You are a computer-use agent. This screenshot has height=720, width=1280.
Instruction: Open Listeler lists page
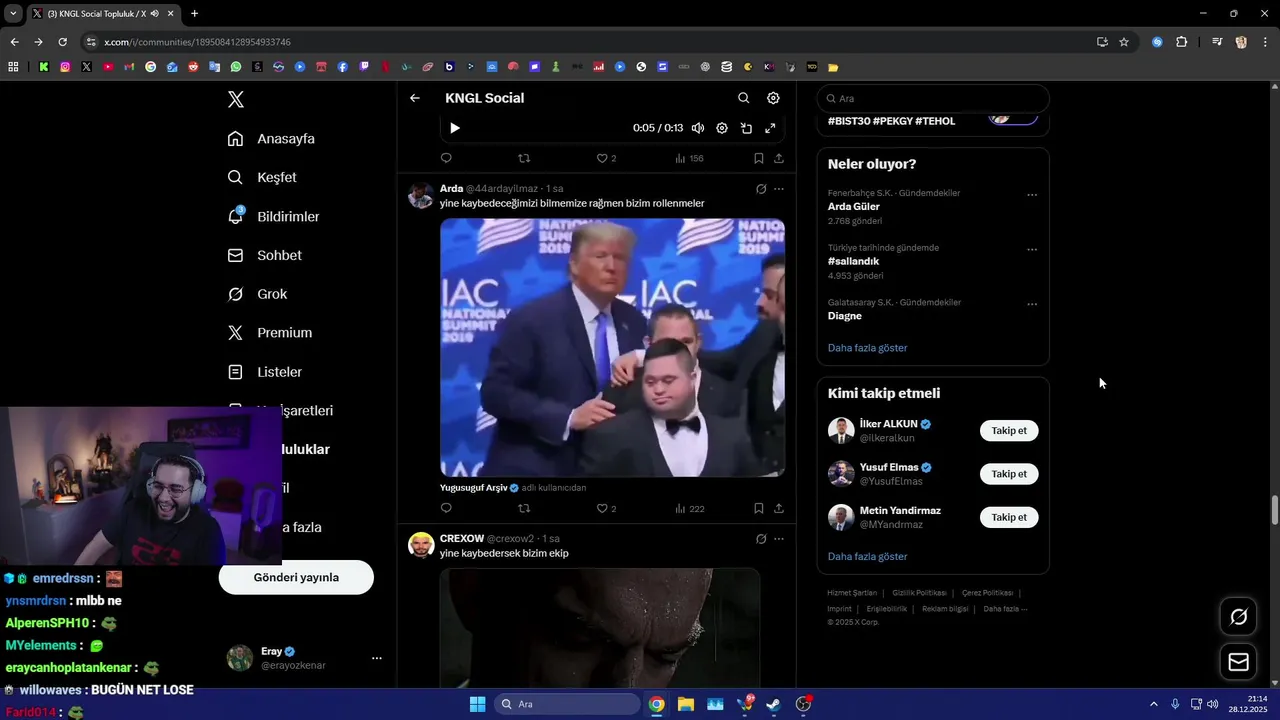coord(264,372)
